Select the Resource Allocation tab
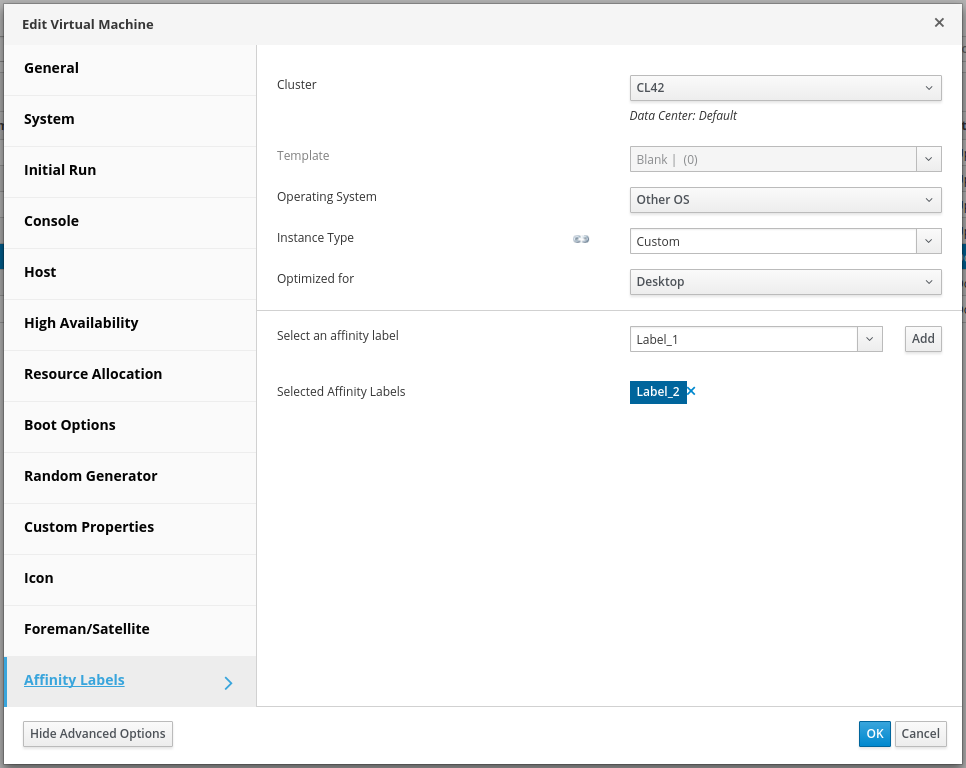The image size is (966, 768). pos(93,374)
